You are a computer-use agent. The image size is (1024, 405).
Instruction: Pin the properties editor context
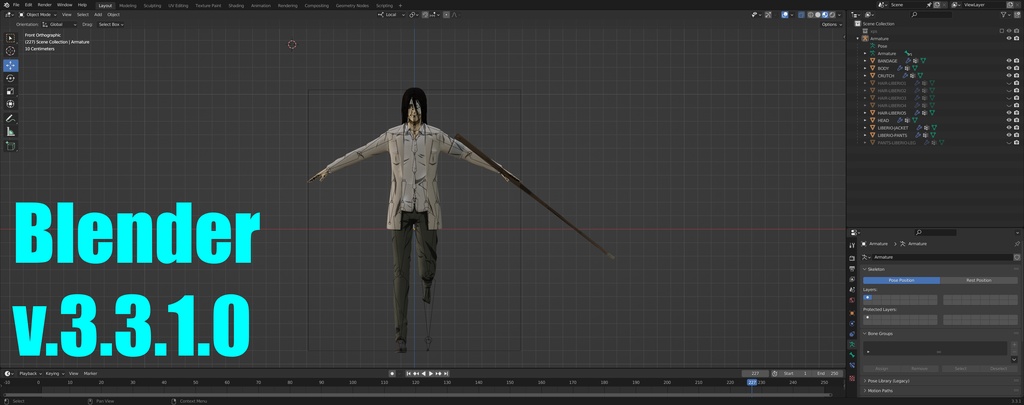click(x=1016, y=244)
